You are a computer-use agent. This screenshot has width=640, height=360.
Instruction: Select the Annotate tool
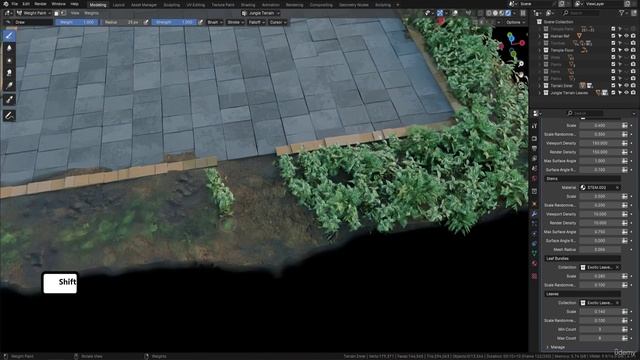click(9, 116)
